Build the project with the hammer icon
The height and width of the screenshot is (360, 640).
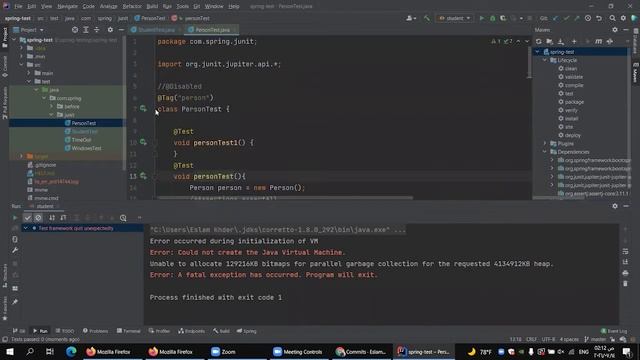pos(427,18)
